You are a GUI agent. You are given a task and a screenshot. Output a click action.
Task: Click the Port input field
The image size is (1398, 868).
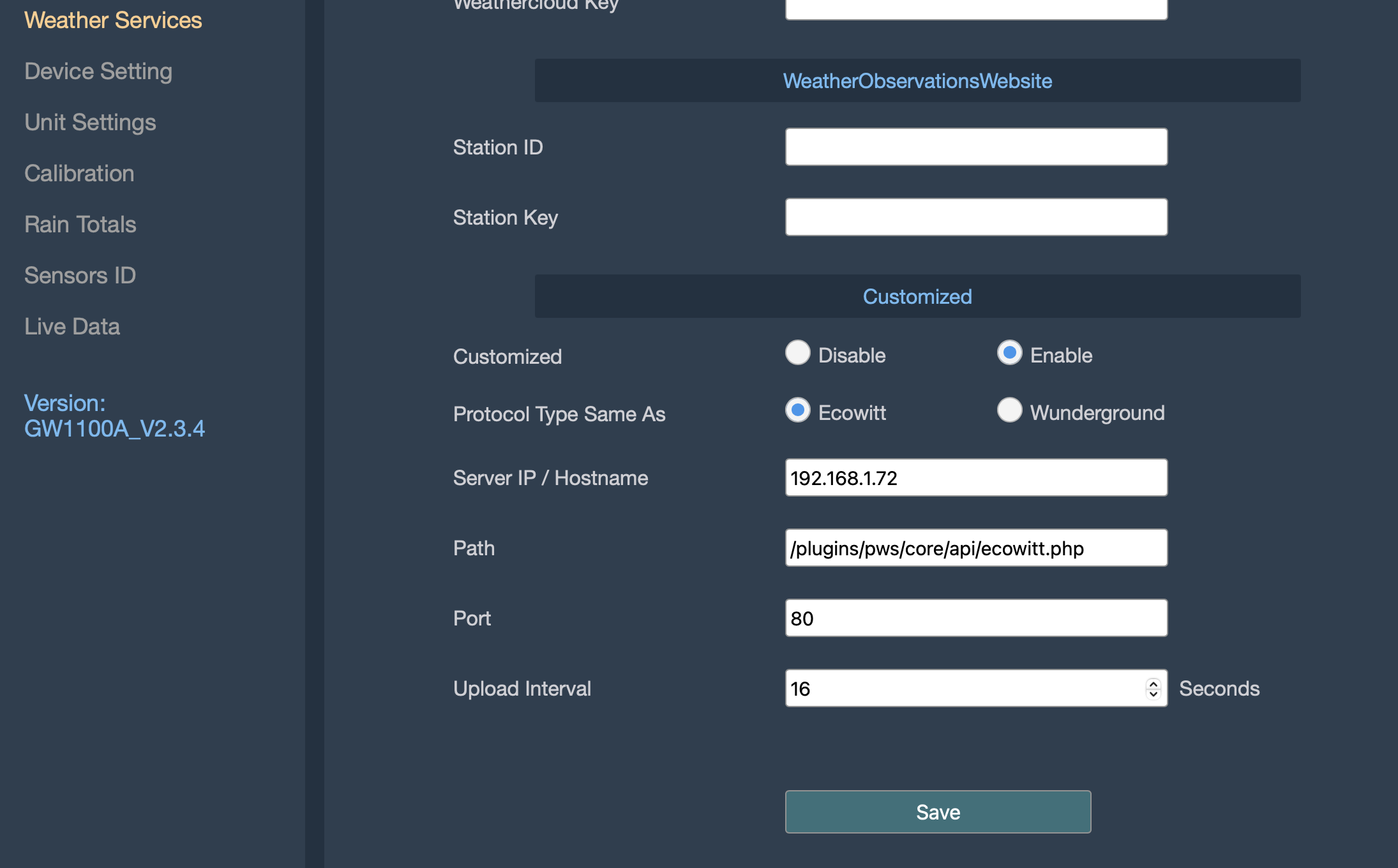tap(976, 618)
